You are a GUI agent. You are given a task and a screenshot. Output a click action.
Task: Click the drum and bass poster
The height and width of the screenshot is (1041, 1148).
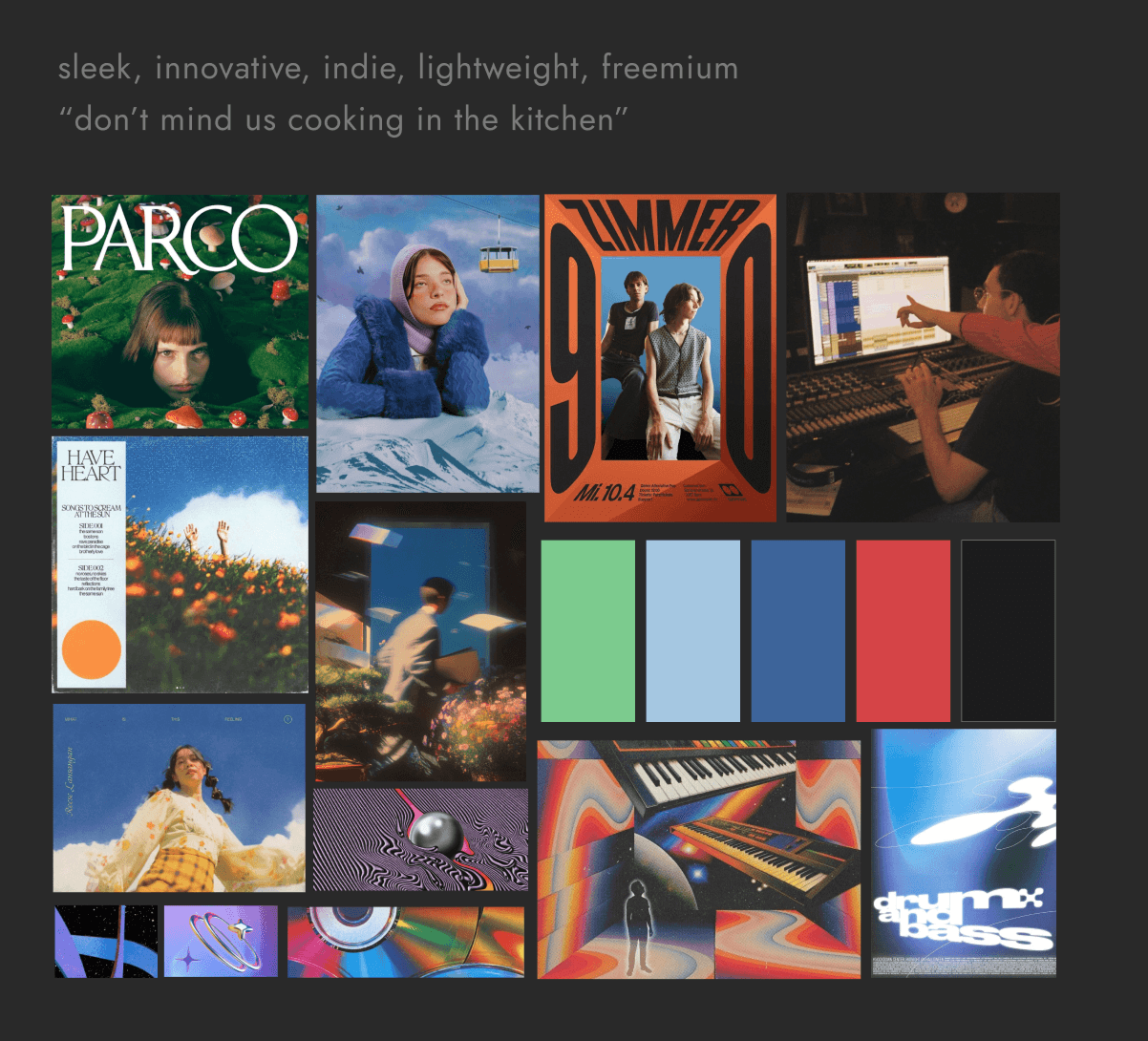coord(964,853)
